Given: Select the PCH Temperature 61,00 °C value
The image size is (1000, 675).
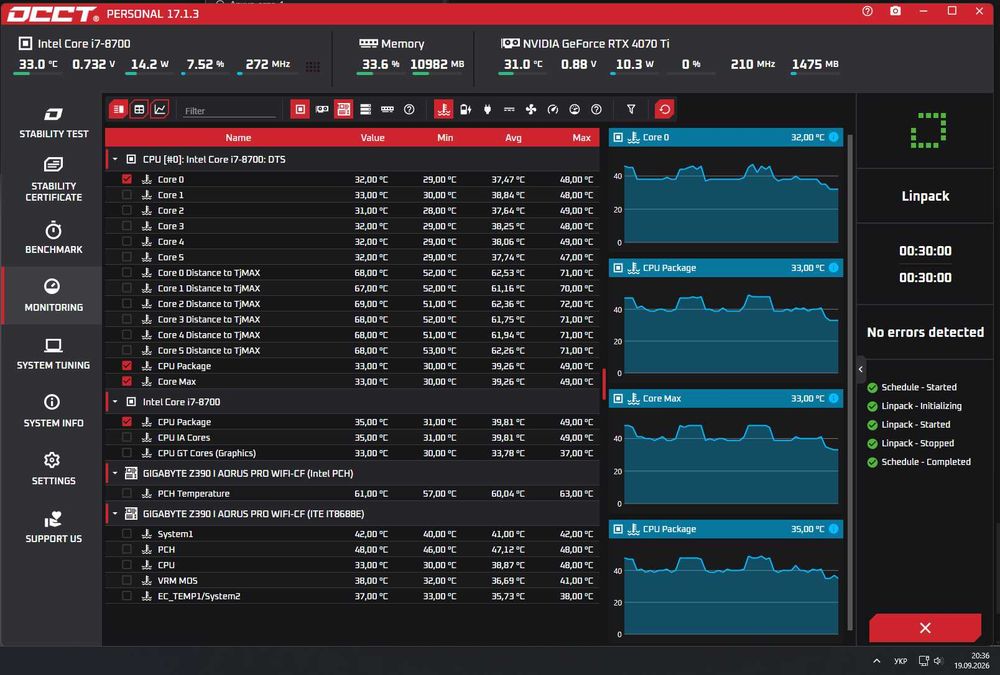Looking at the screenshot, I should pos(371,493).
